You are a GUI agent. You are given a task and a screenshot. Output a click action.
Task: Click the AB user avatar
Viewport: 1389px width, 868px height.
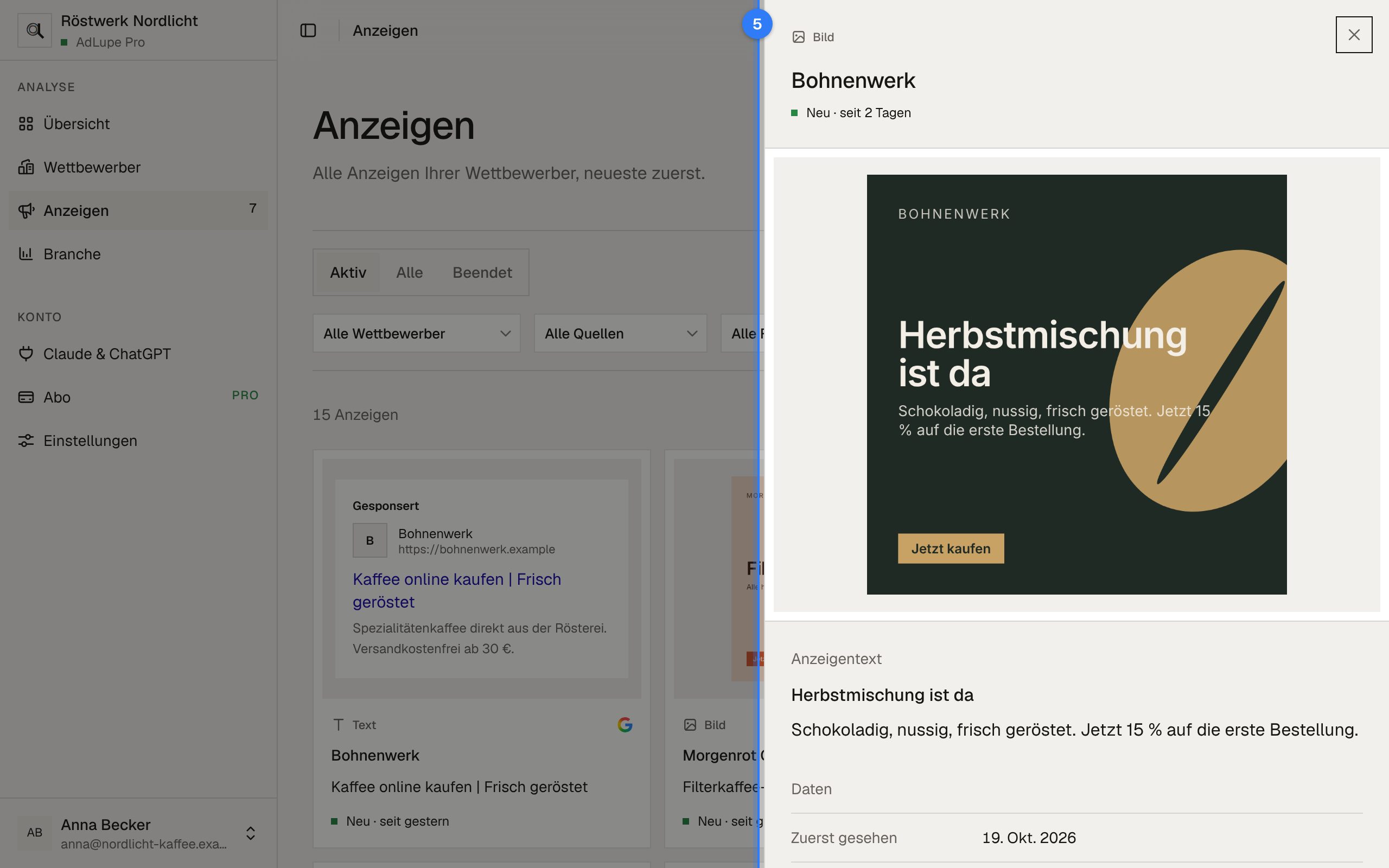[x=34, y=833]
